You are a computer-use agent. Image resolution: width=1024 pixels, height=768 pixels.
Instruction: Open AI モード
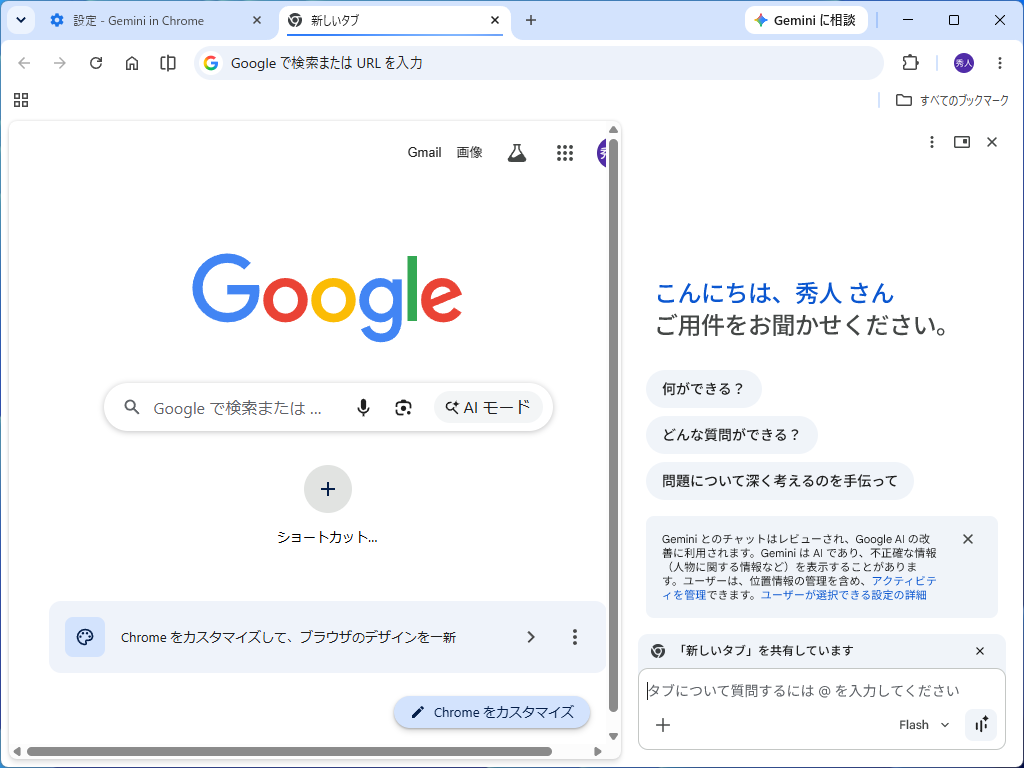pyautogui.click(x=488, y=408)
